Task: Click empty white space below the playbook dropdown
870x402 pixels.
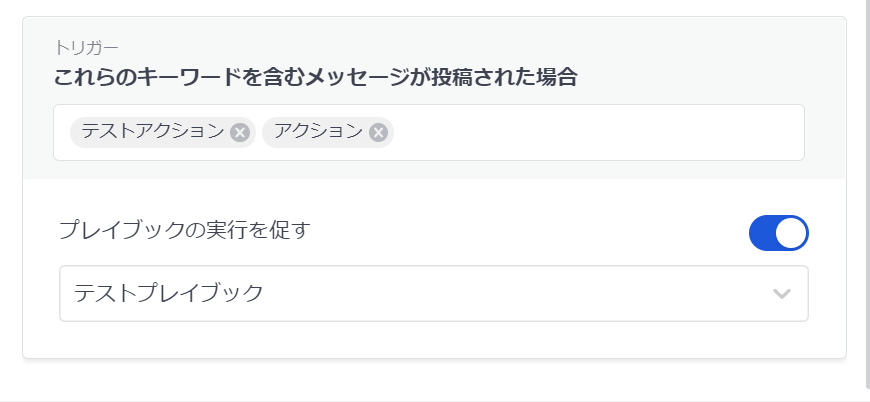Action: coord(433,339)
